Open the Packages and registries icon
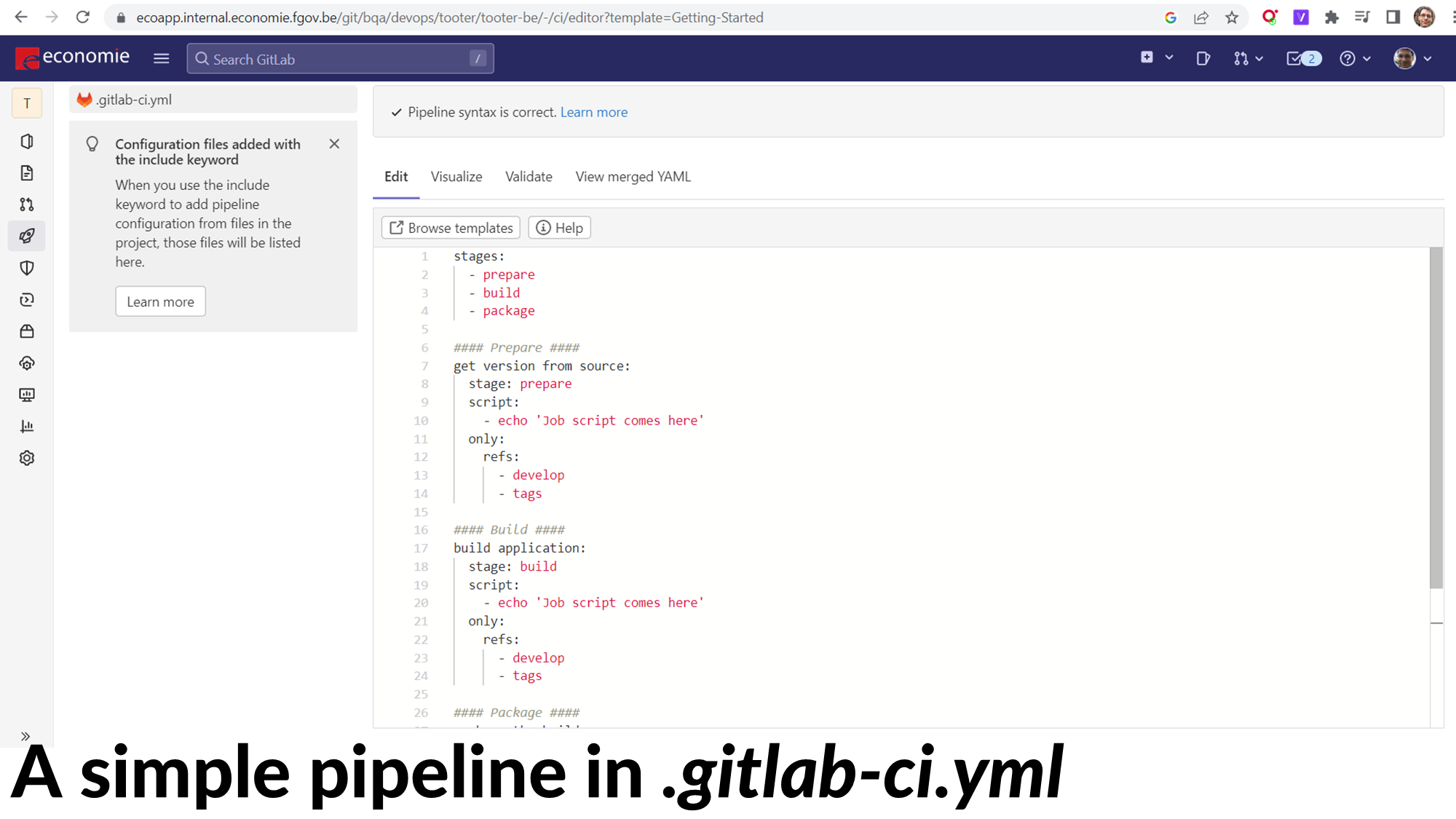The image size is (1456, 819). pyautogui.click(x=27, y=331)
